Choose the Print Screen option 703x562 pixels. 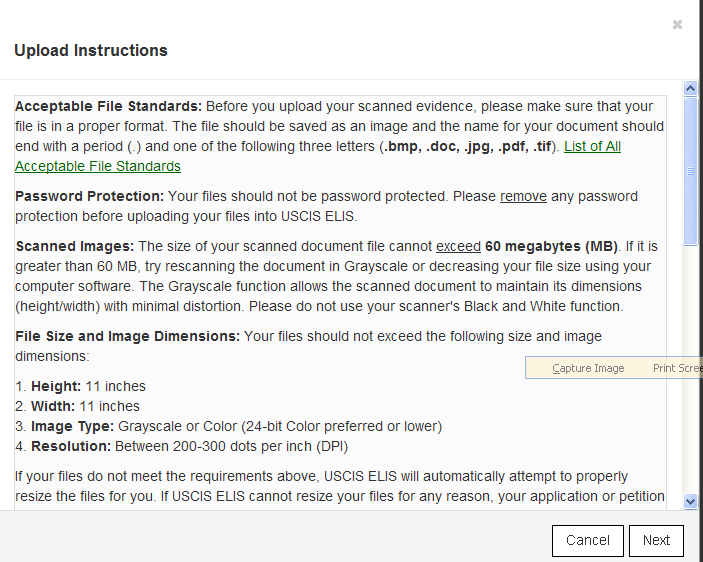[x=677, y=368]
